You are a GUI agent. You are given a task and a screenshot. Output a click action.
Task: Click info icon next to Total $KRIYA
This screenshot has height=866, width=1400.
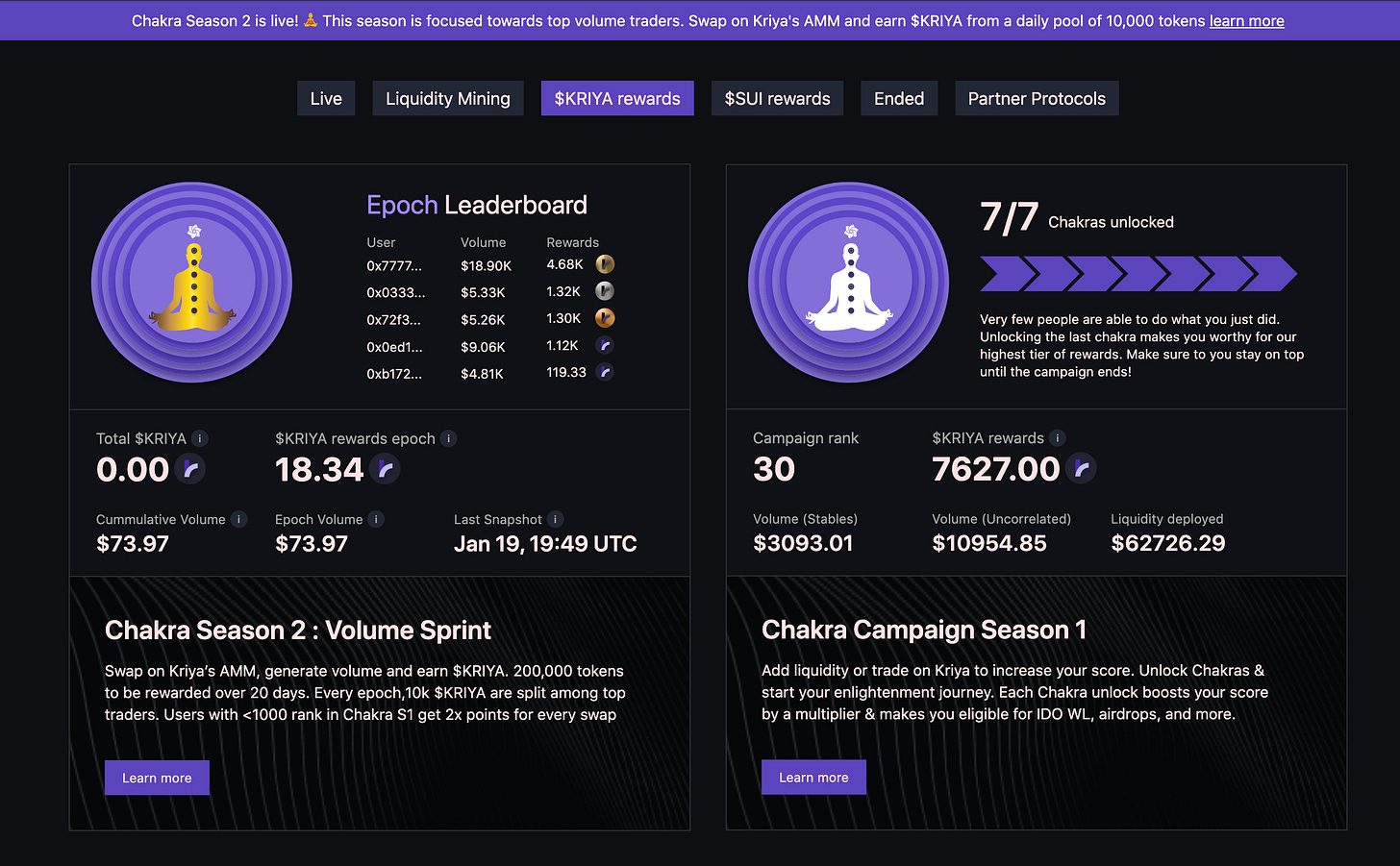click(x=200, y=438)
